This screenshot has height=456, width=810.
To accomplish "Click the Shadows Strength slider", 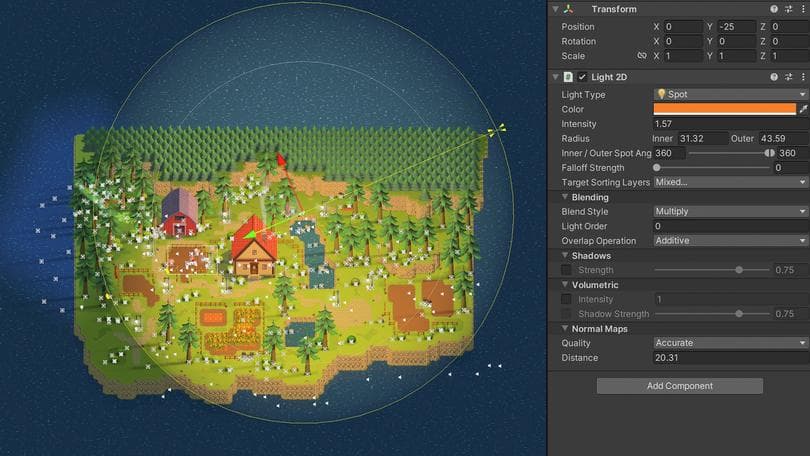I will click(712, 270).
